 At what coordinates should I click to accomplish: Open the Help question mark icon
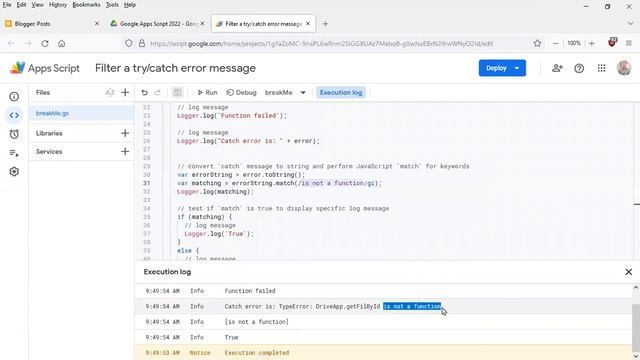pyautogui.click(x=579, y=69)
